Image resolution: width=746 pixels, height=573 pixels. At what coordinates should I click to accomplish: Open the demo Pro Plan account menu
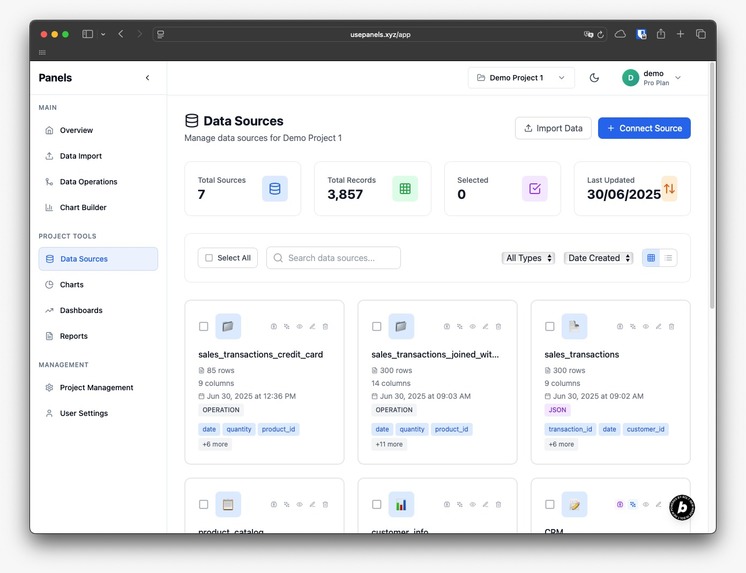(x=652, y=78)
